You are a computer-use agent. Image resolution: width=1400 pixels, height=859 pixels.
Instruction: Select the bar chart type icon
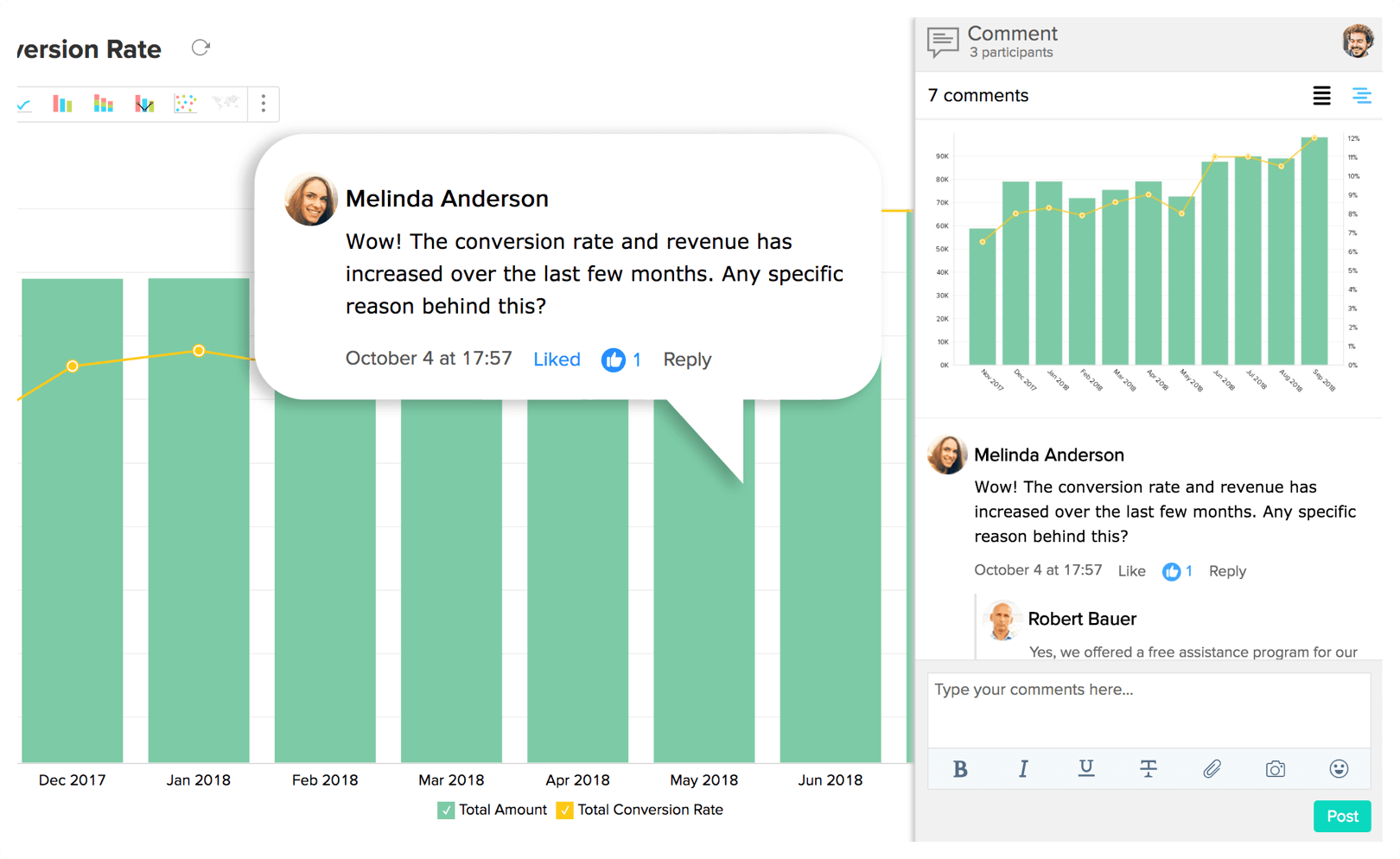(x=62, y=104)
